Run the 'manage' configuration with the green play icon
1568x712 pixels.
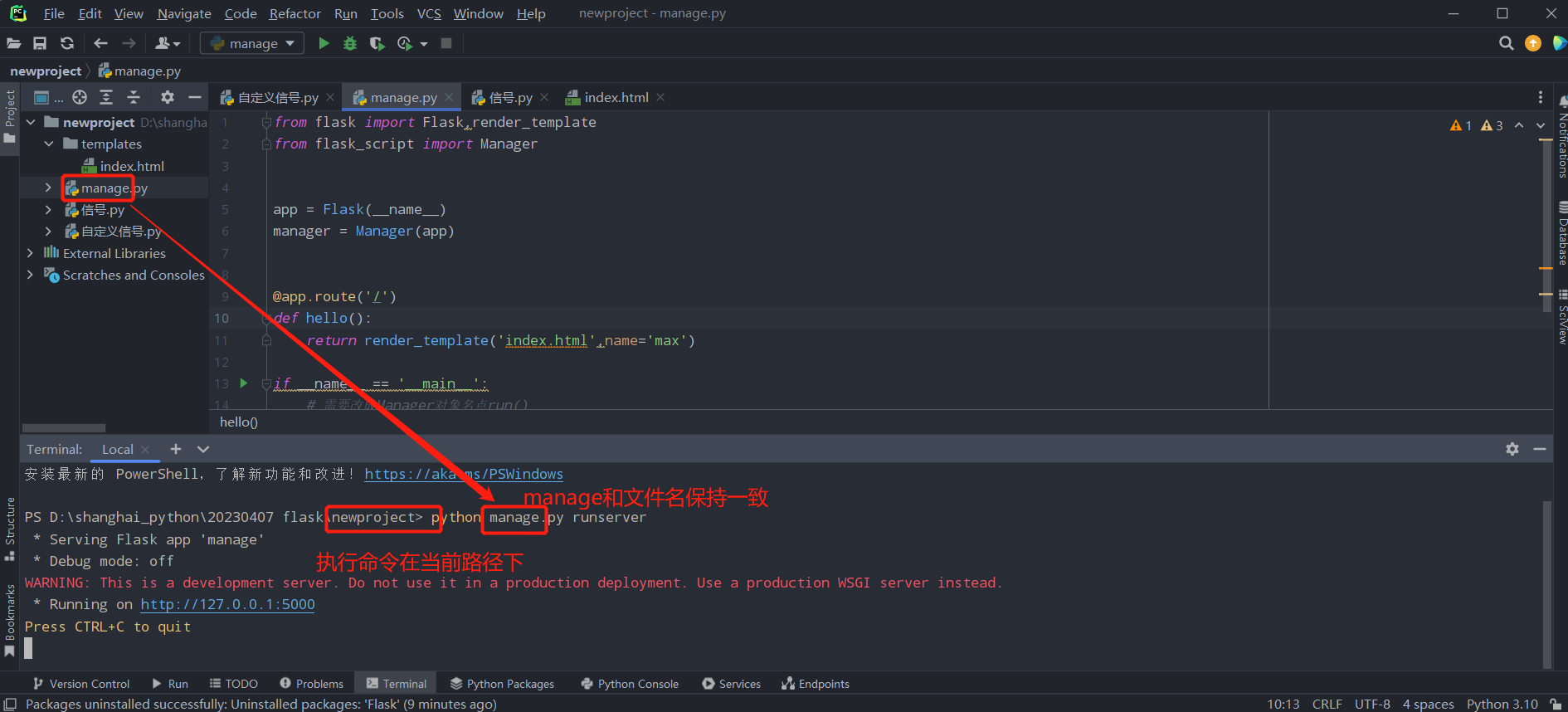coord(324,43)
